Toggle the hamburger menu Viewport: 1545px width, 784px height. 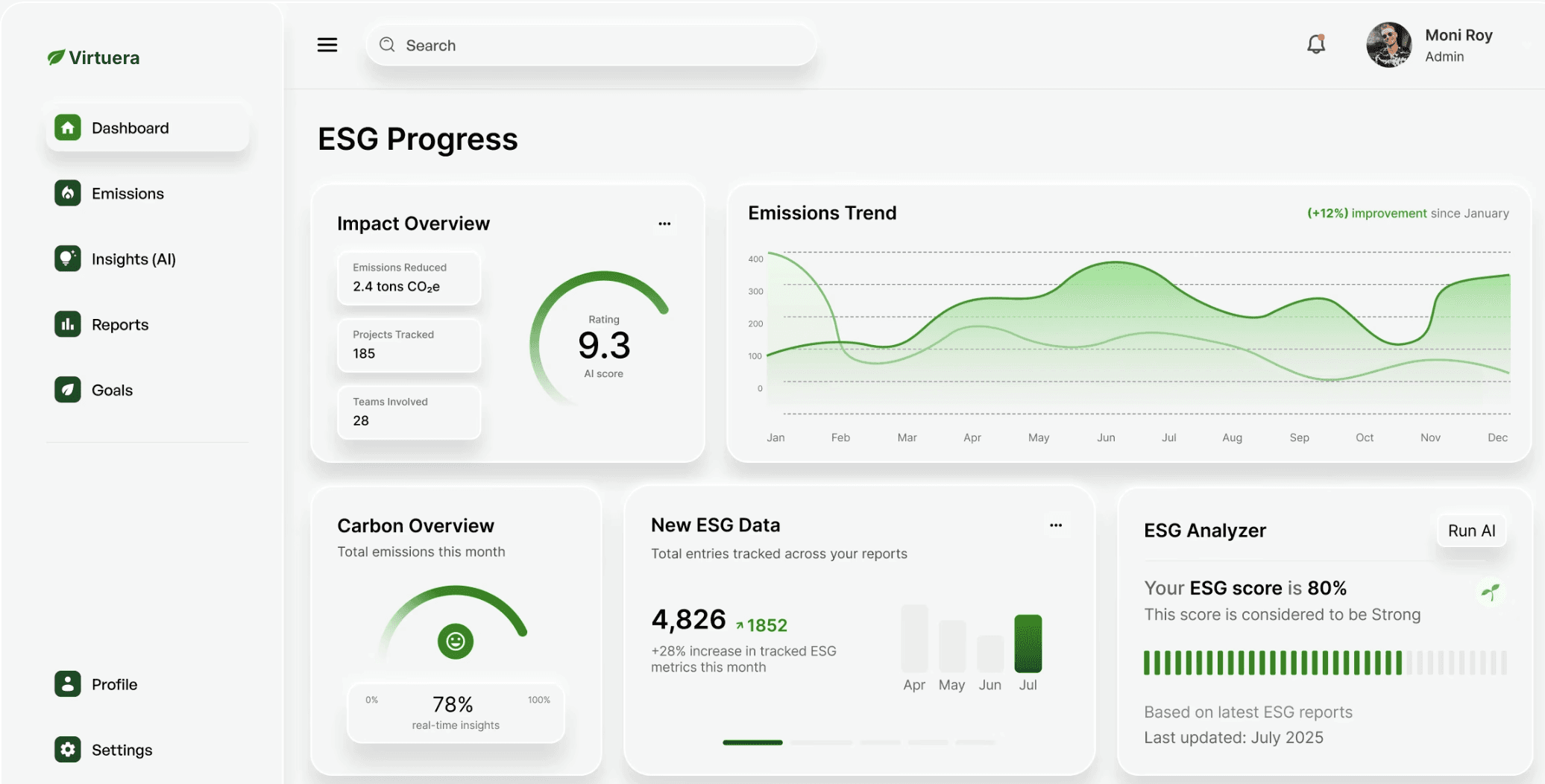[327, 45]
